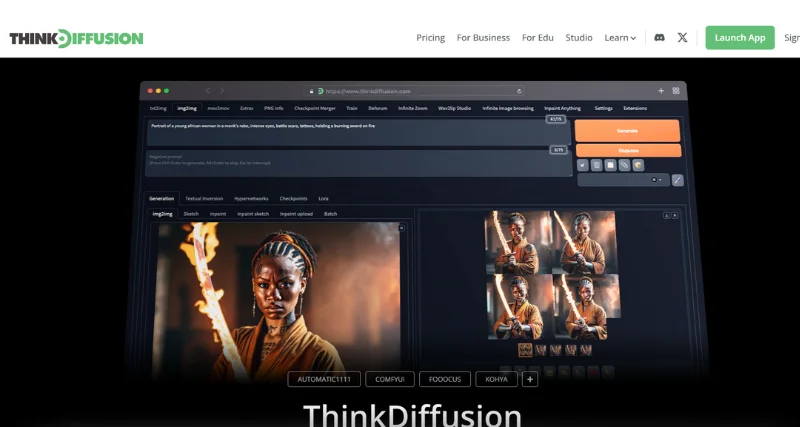Viewport: 800px width, 427px height.
Task: Click the Discord icon in the navigation bar
Action: click(659, 38)
